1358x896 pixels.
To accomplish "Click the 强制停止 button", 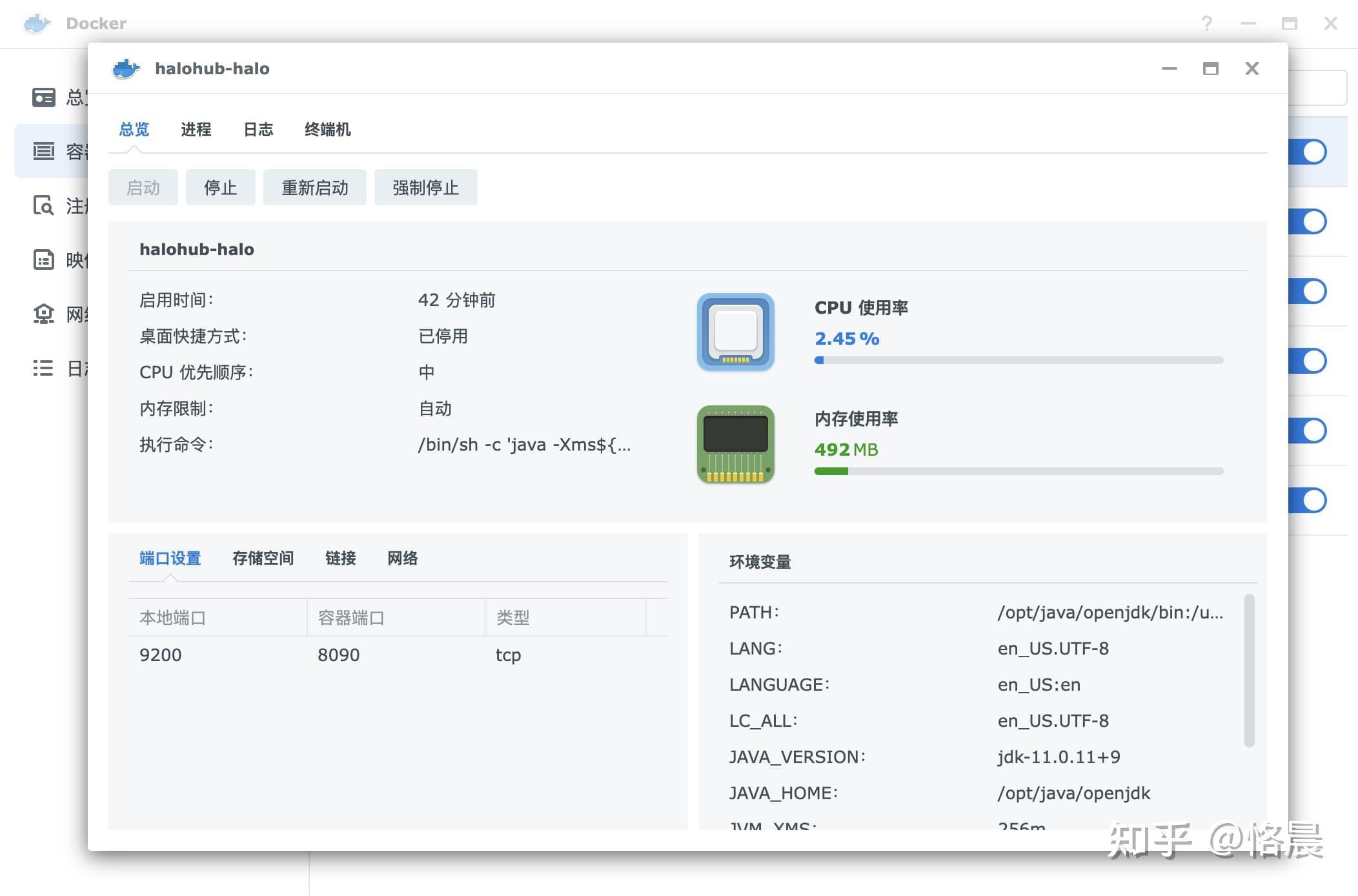I will [x=426, y=187].
